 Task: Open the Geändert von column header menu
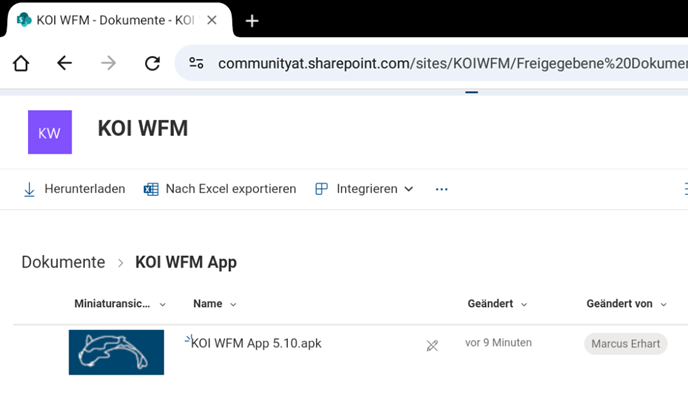(626, 304)
